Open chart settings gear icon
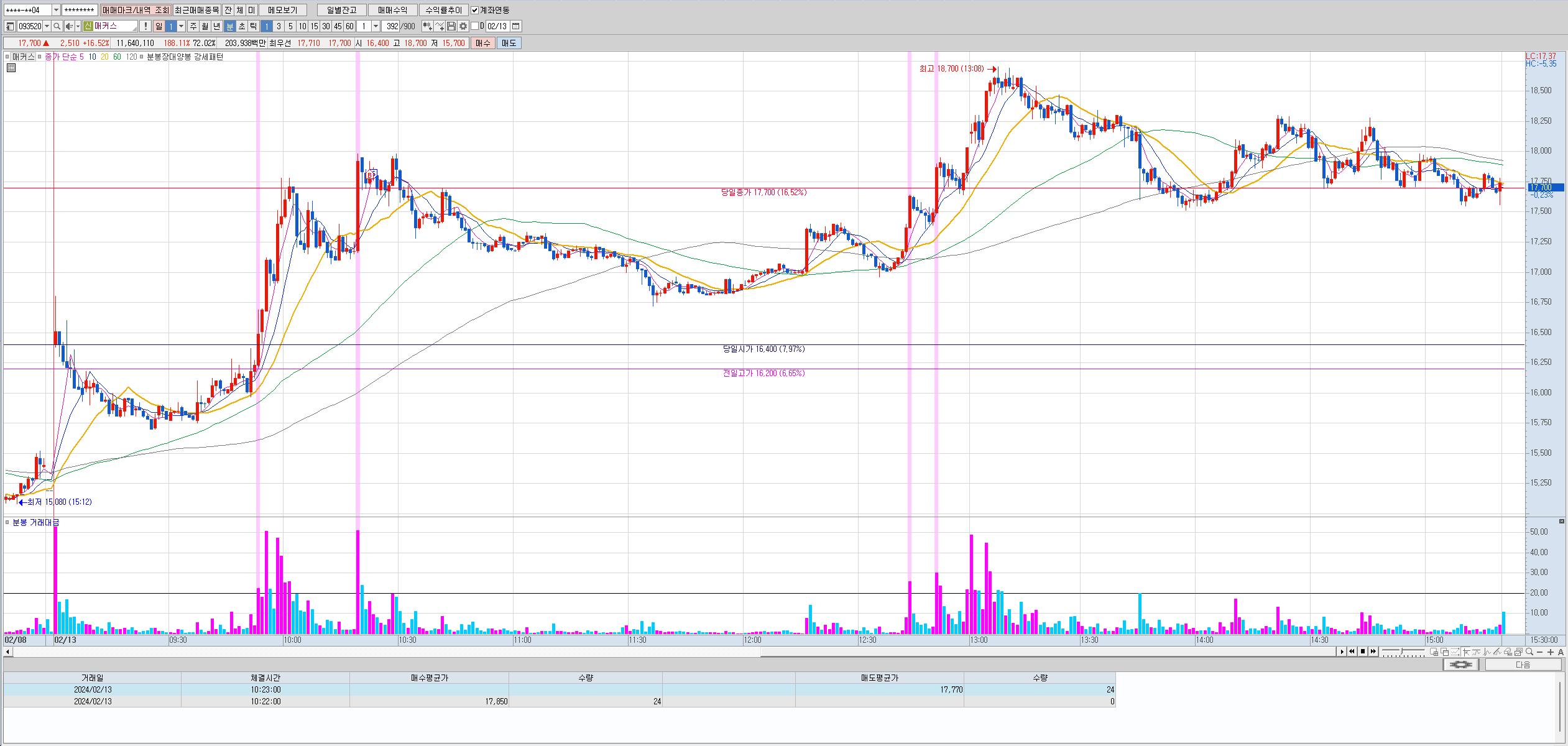 [463, 26]
